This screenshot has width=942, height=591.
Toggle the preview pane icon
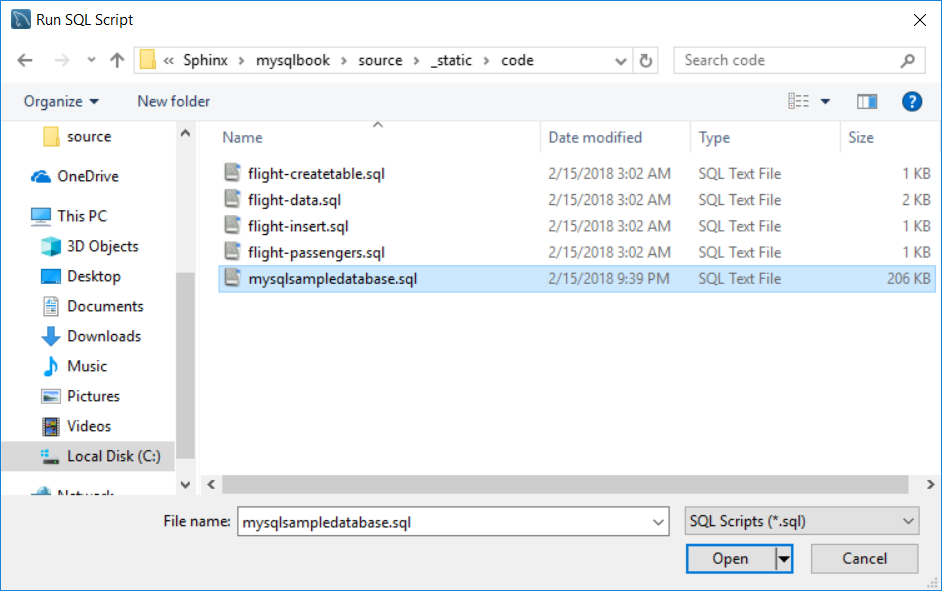(866, 101)
